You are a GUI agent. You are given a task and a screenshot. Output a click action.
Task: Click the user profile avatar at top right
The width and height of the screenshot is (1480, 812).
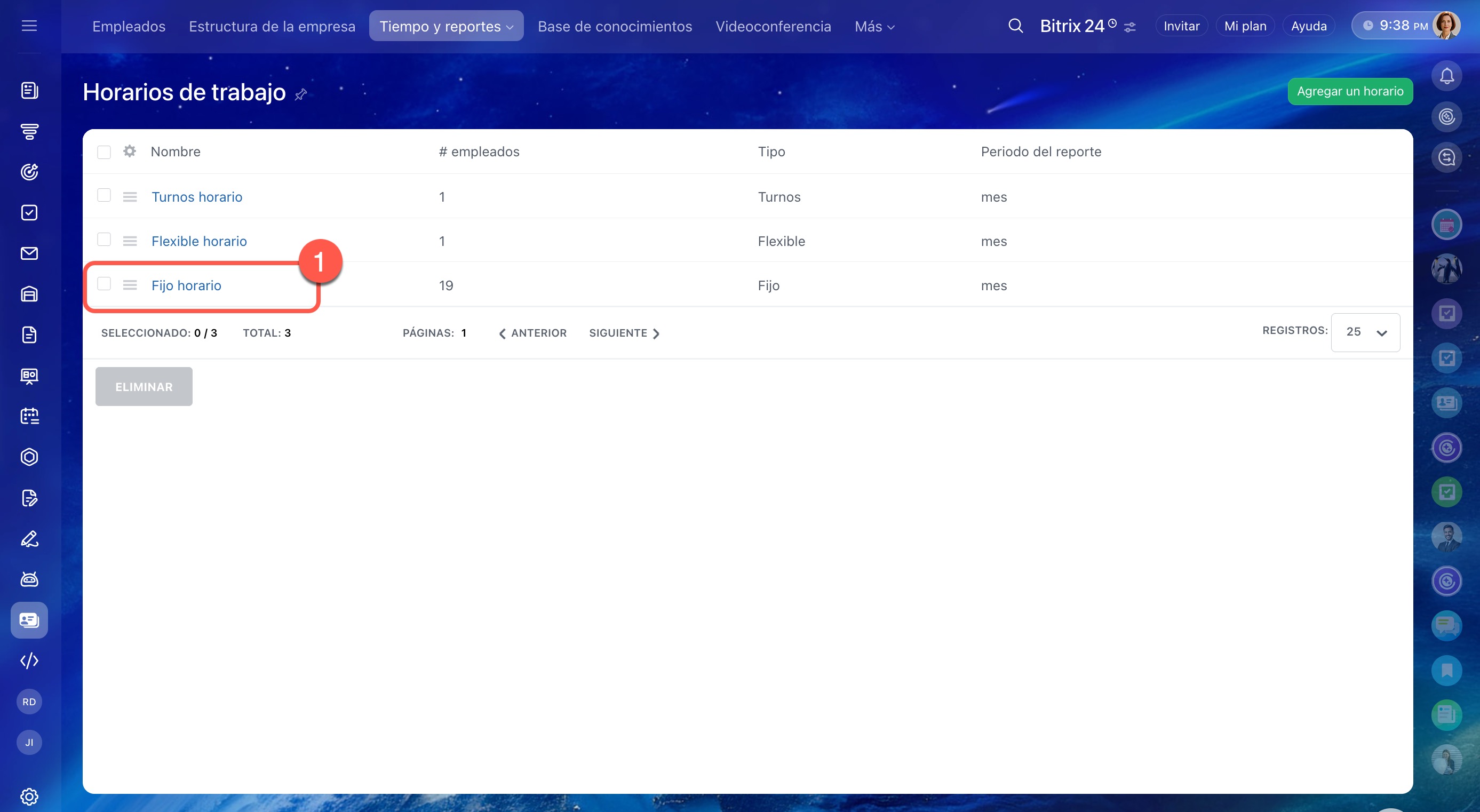point(1445,26)
